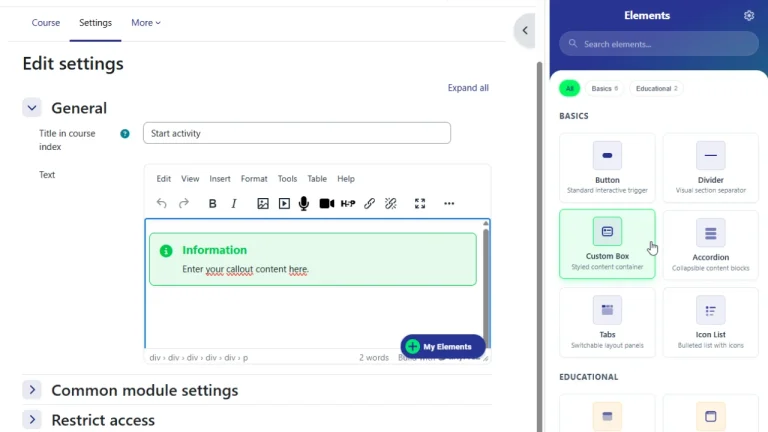
Task: Open the editor Help menu
Action: click(346, 179)
